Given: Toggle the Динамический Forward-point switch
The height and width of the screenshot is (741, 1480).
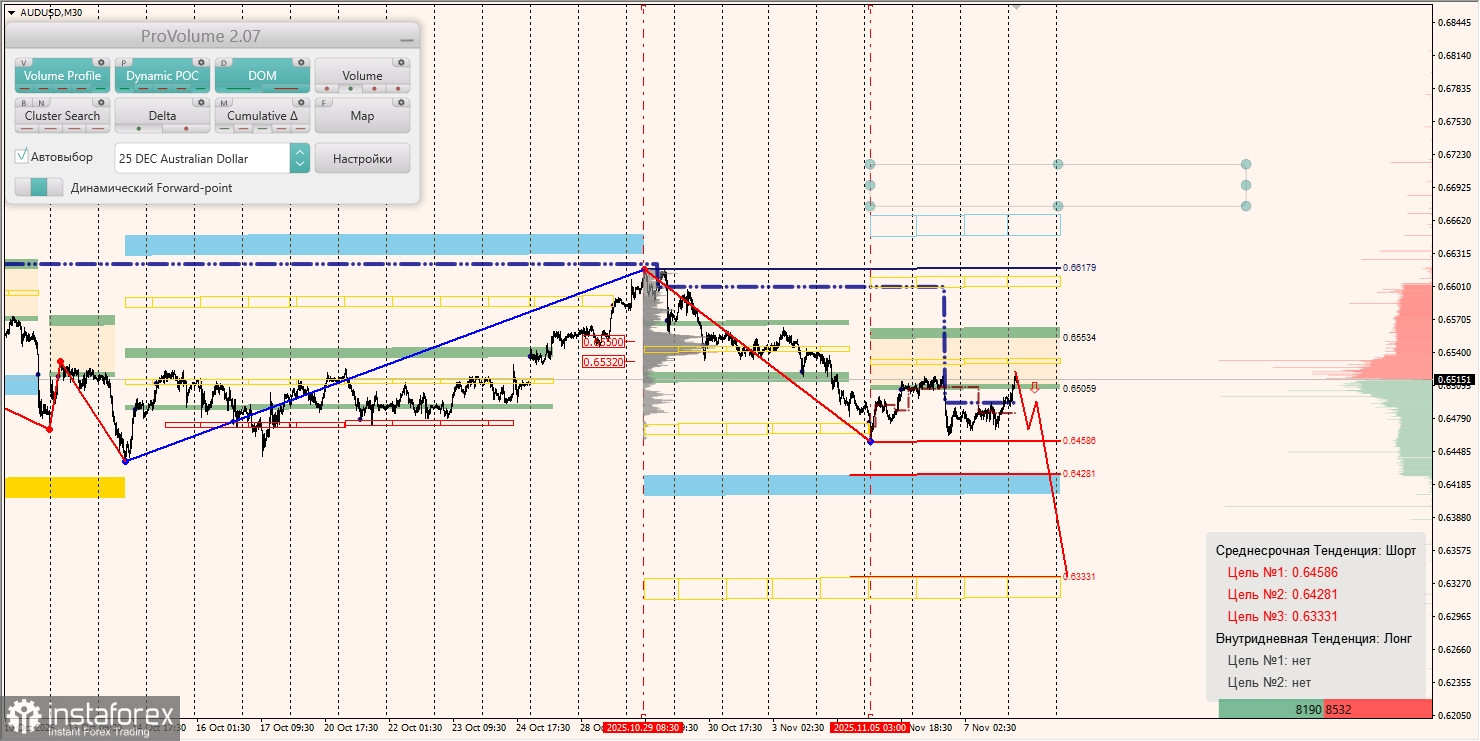Looking at the screenshot, I should pyautogui.click(x=40, y=186).
